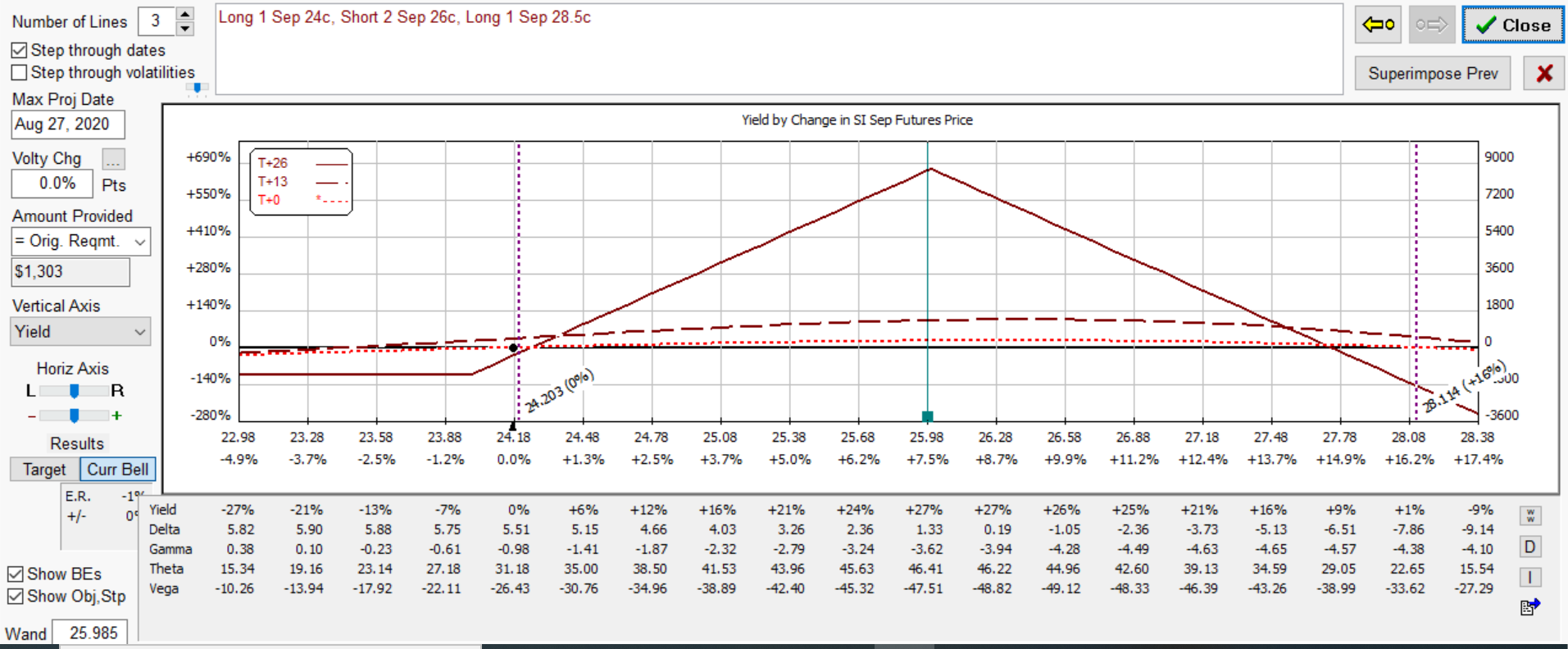
Task: Click the chart title Yield by Change
Action: coord(857,120)
